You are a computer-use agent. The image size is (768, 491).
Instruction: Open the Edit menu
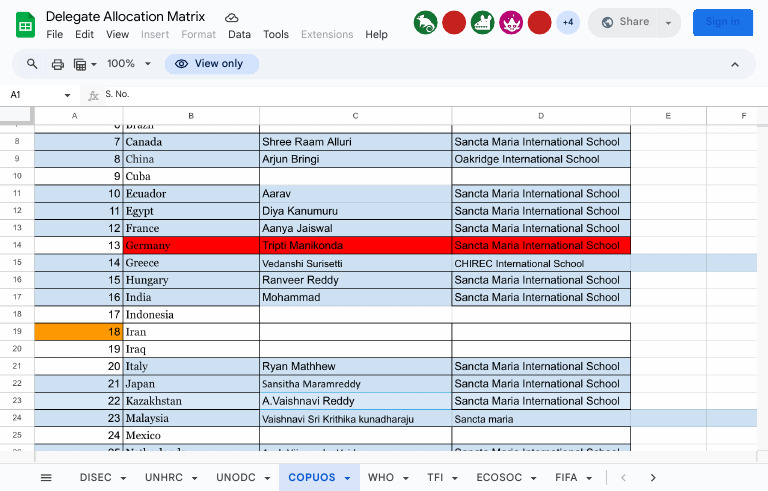(x=84, y=34)
